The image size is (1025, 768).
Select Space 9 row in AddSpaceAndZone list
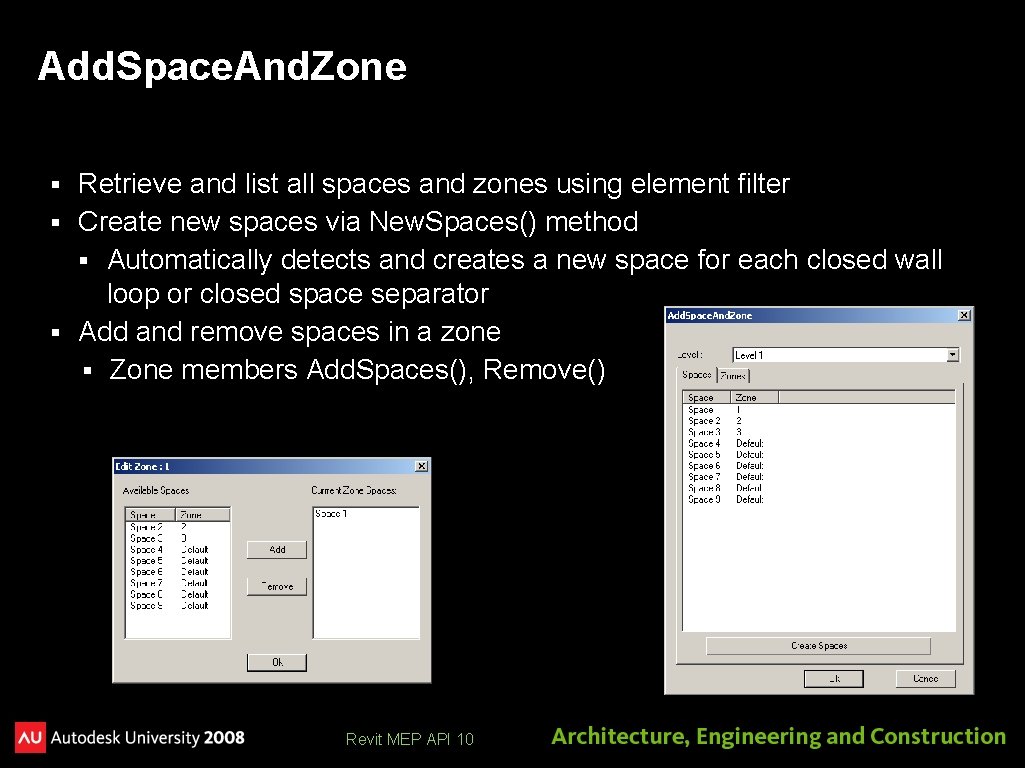[818, 499]
